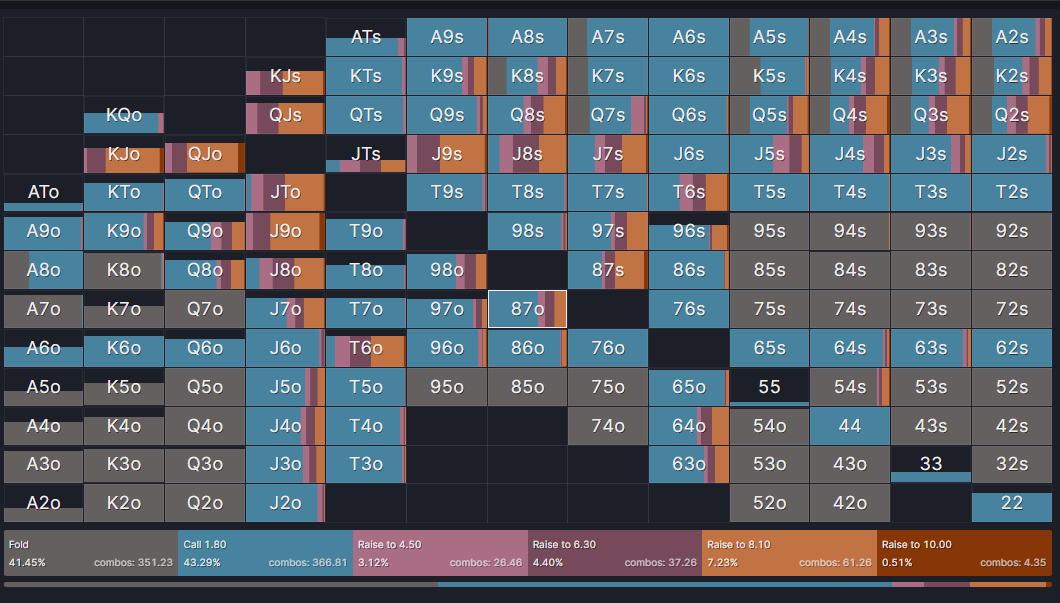The image size is (1060, 603).
Task: Click the pocket 55 pair cell
Action: coord(769,387)
